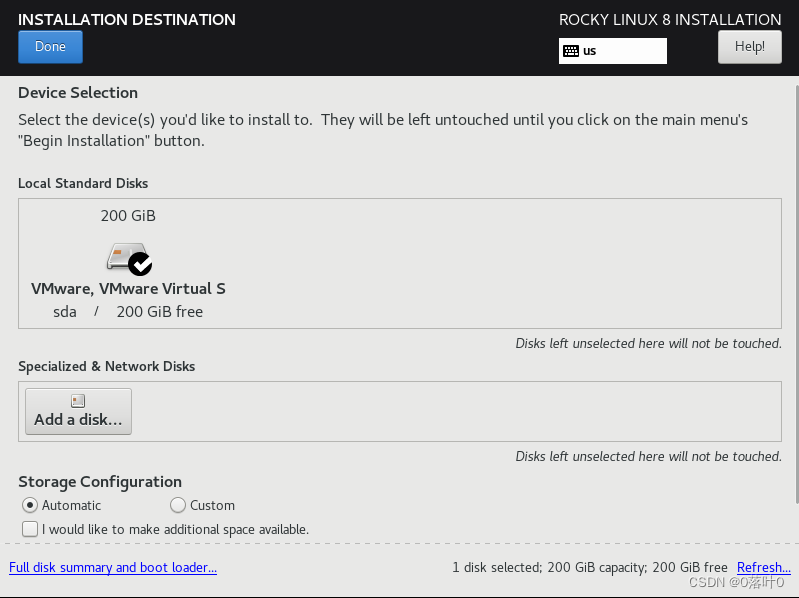Open the Help! button
Viewport: 799px width, 598px height.
tap(750, 47)
